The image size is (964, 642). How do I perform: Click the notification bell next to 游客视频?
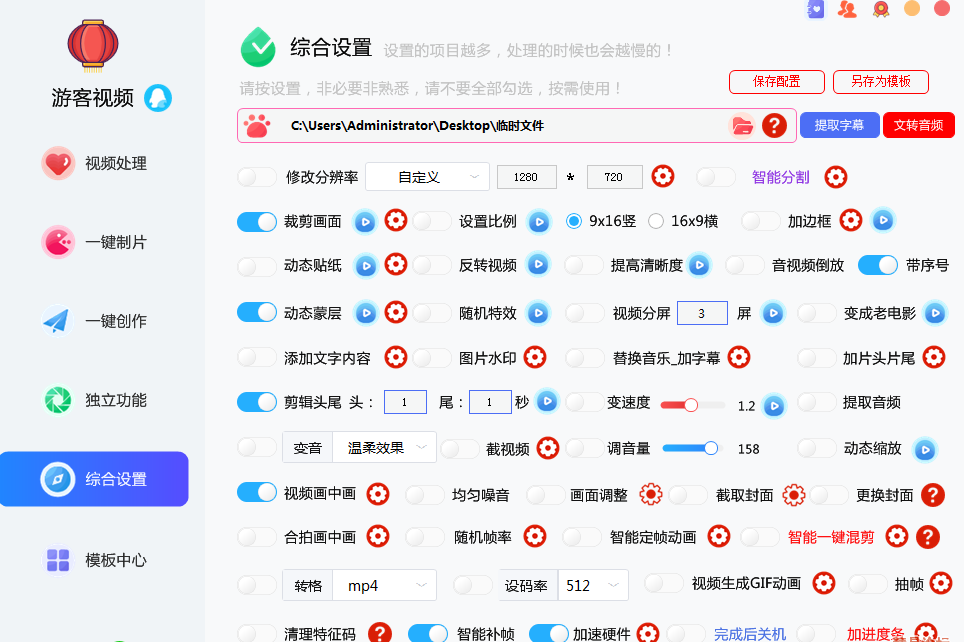(158, 97)
